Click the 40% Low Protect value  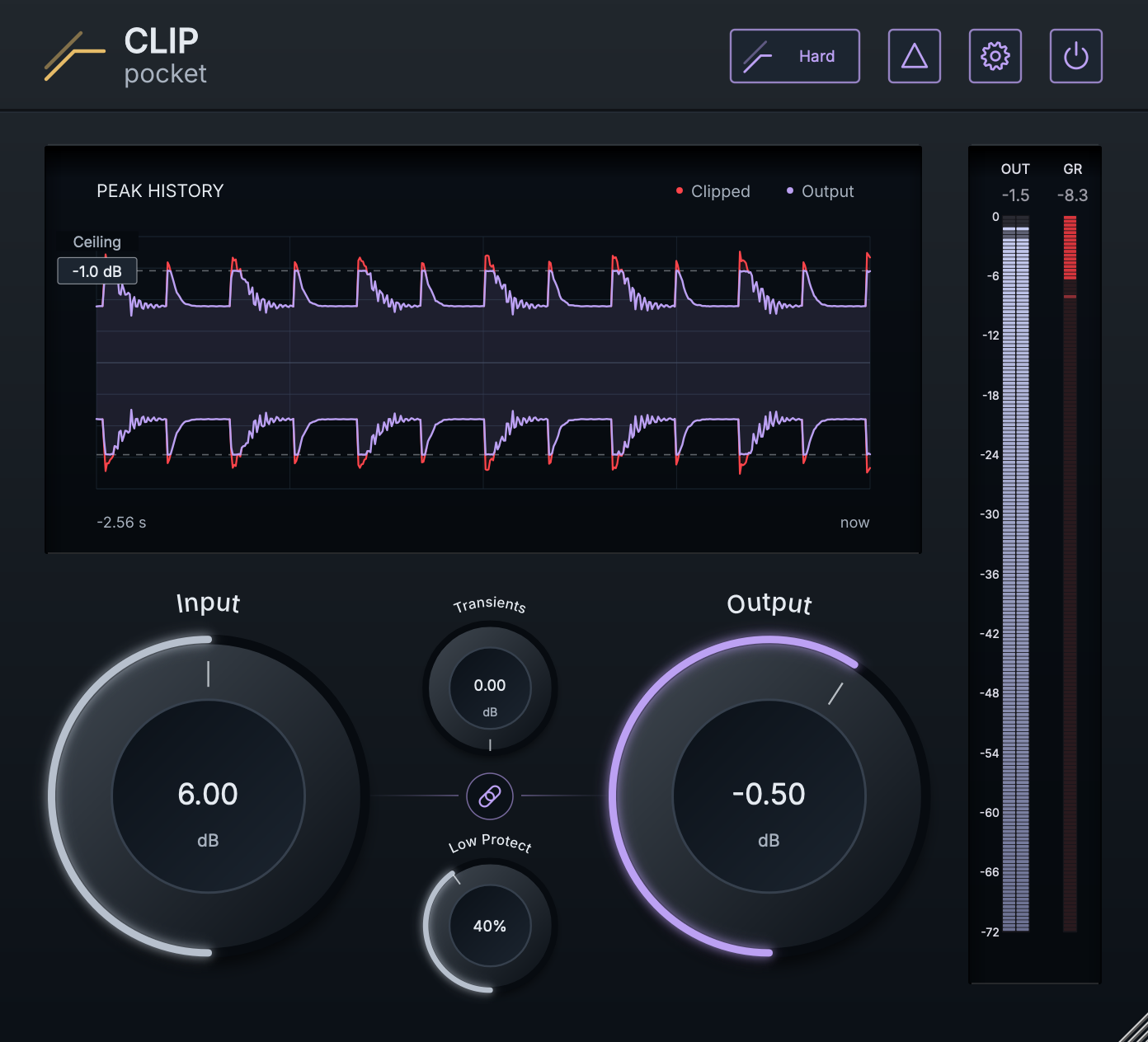[x=490, y=927]
